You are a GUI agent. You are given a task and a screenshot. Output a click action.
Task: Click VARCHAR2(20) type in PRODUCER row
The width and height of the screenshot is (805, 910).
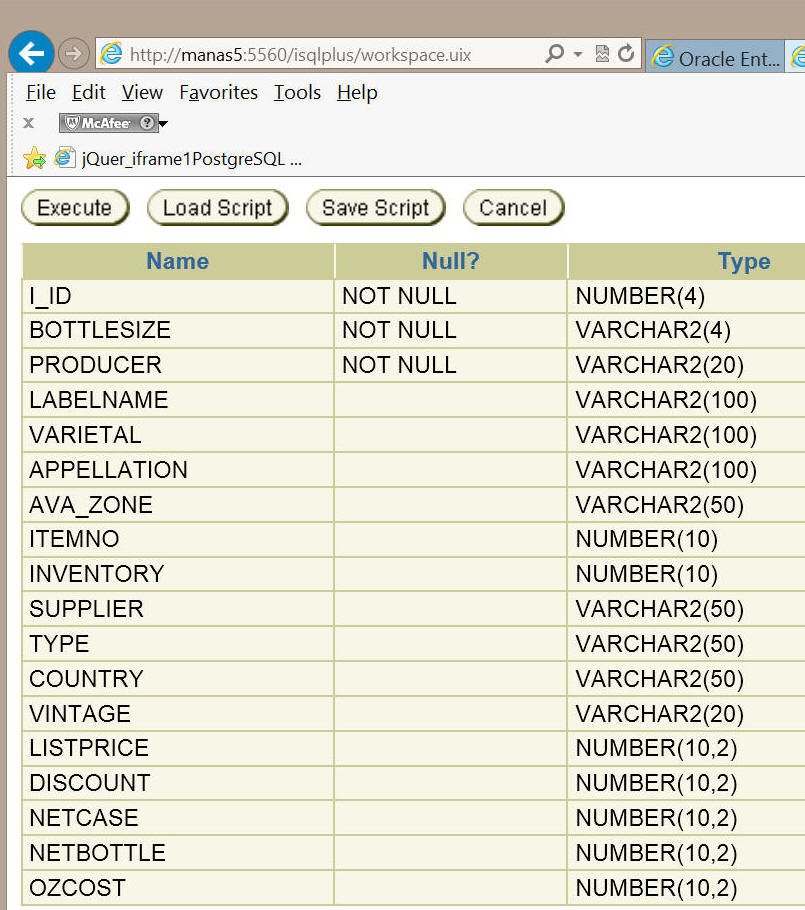(x=659, y=365)
